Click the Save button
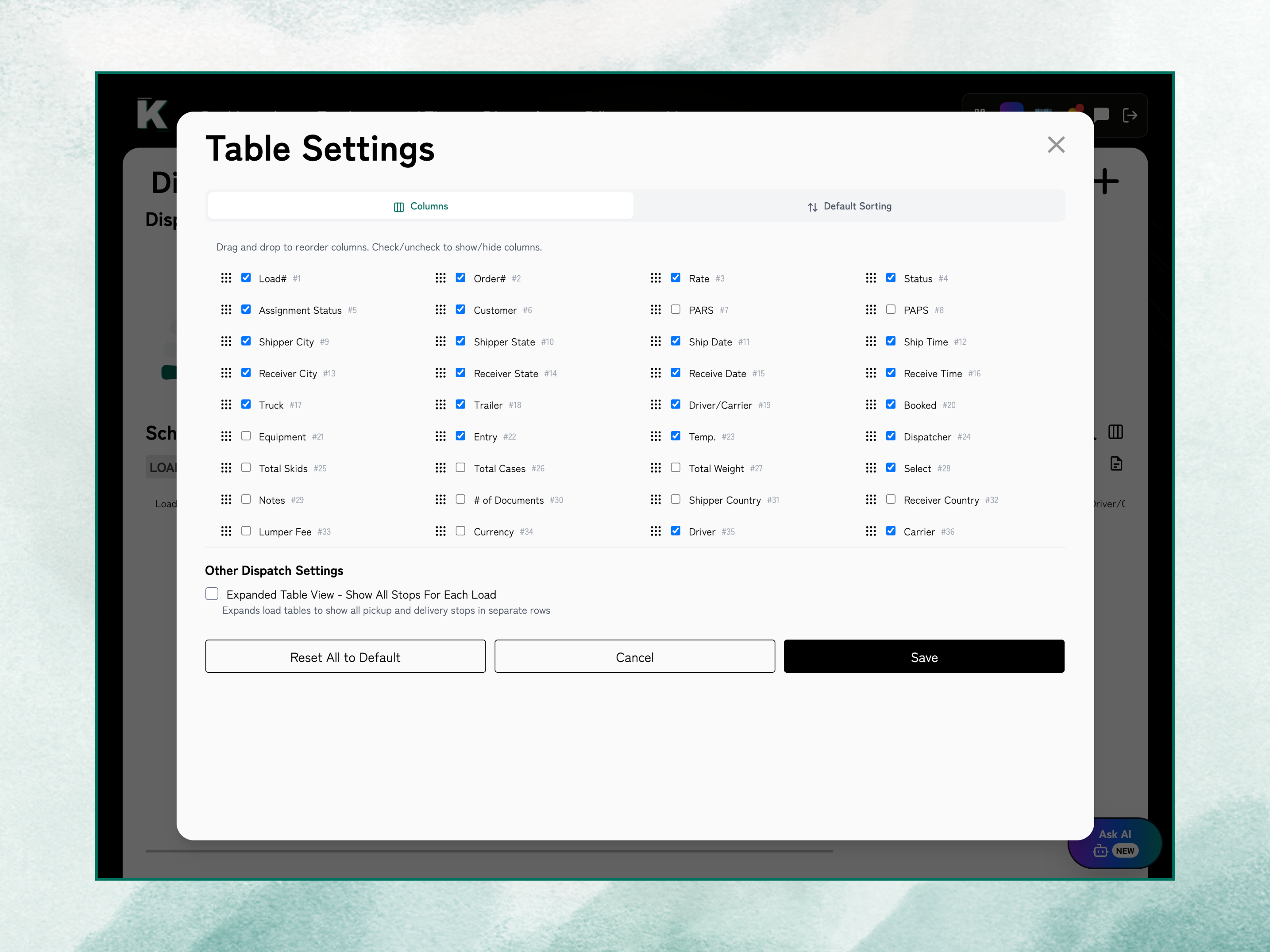The image size is (1270, 952). point(924,657)
